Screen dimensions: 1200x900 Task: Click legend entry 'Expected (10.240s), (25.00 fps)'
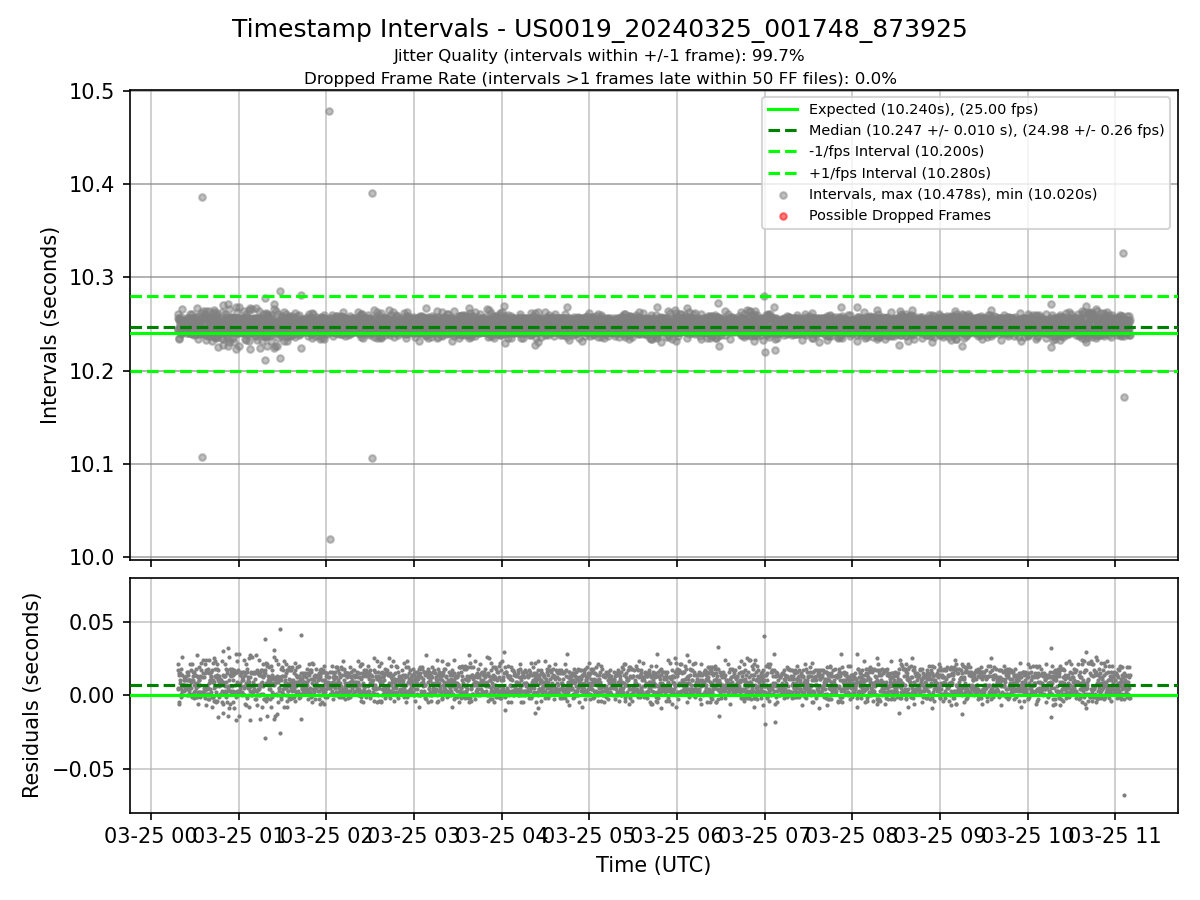(923, 109)
